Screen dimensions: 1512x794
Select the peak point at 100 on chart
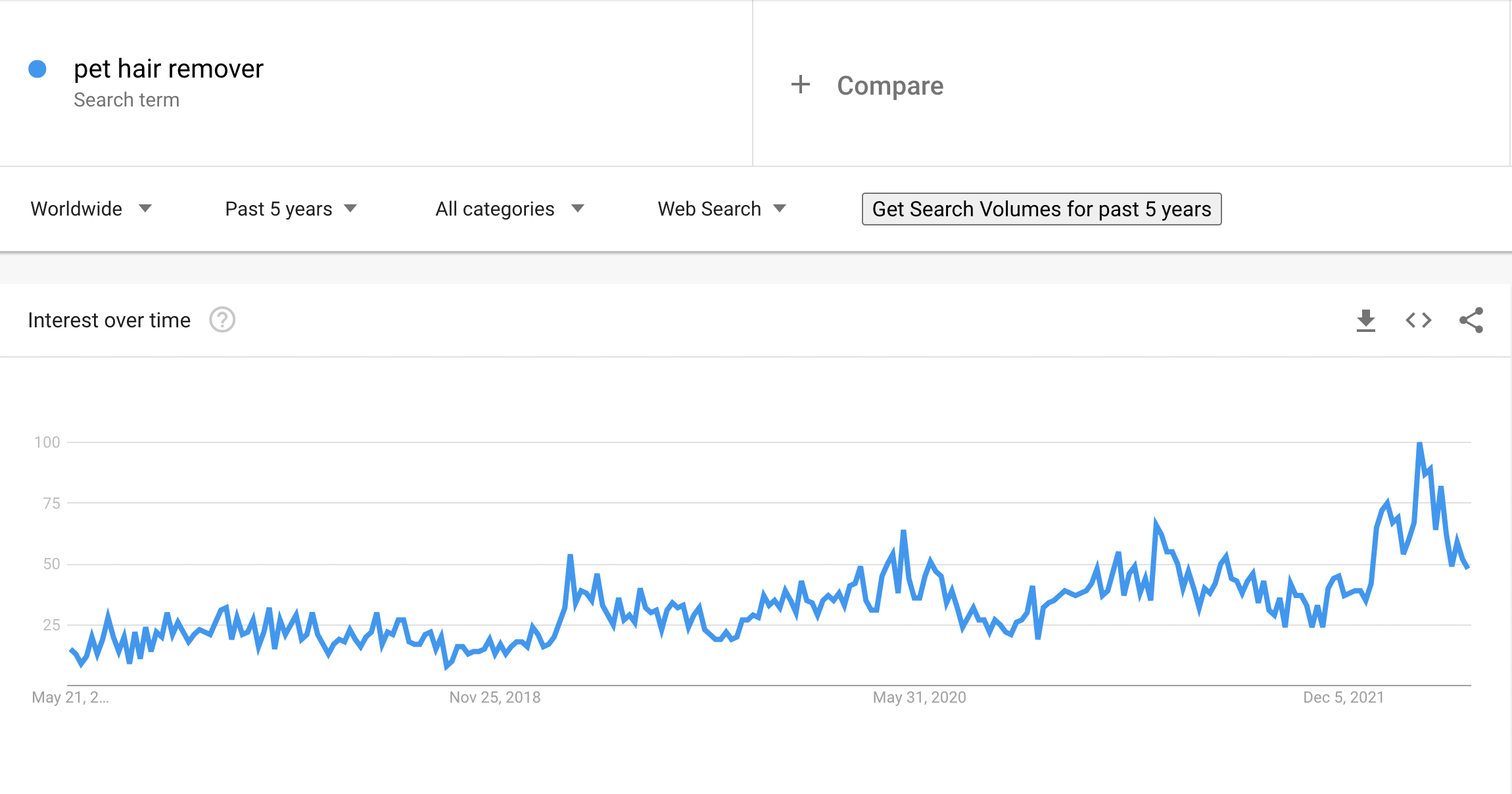1419,444
